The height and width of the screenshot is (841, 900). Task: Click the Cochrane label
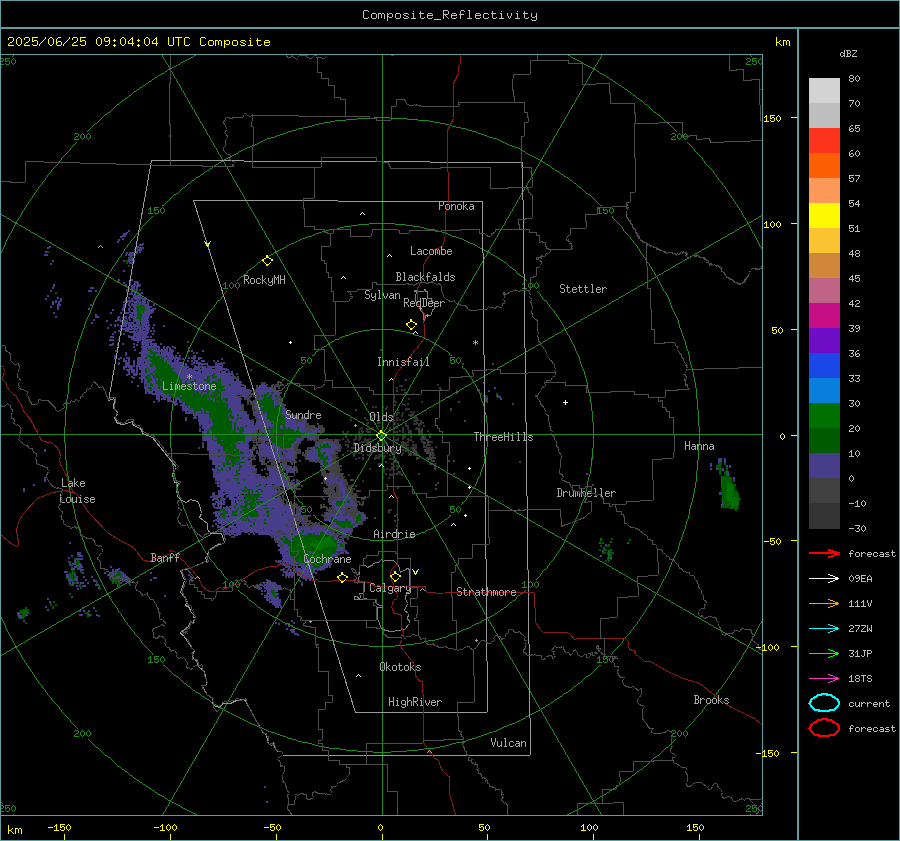coord(327,559)
